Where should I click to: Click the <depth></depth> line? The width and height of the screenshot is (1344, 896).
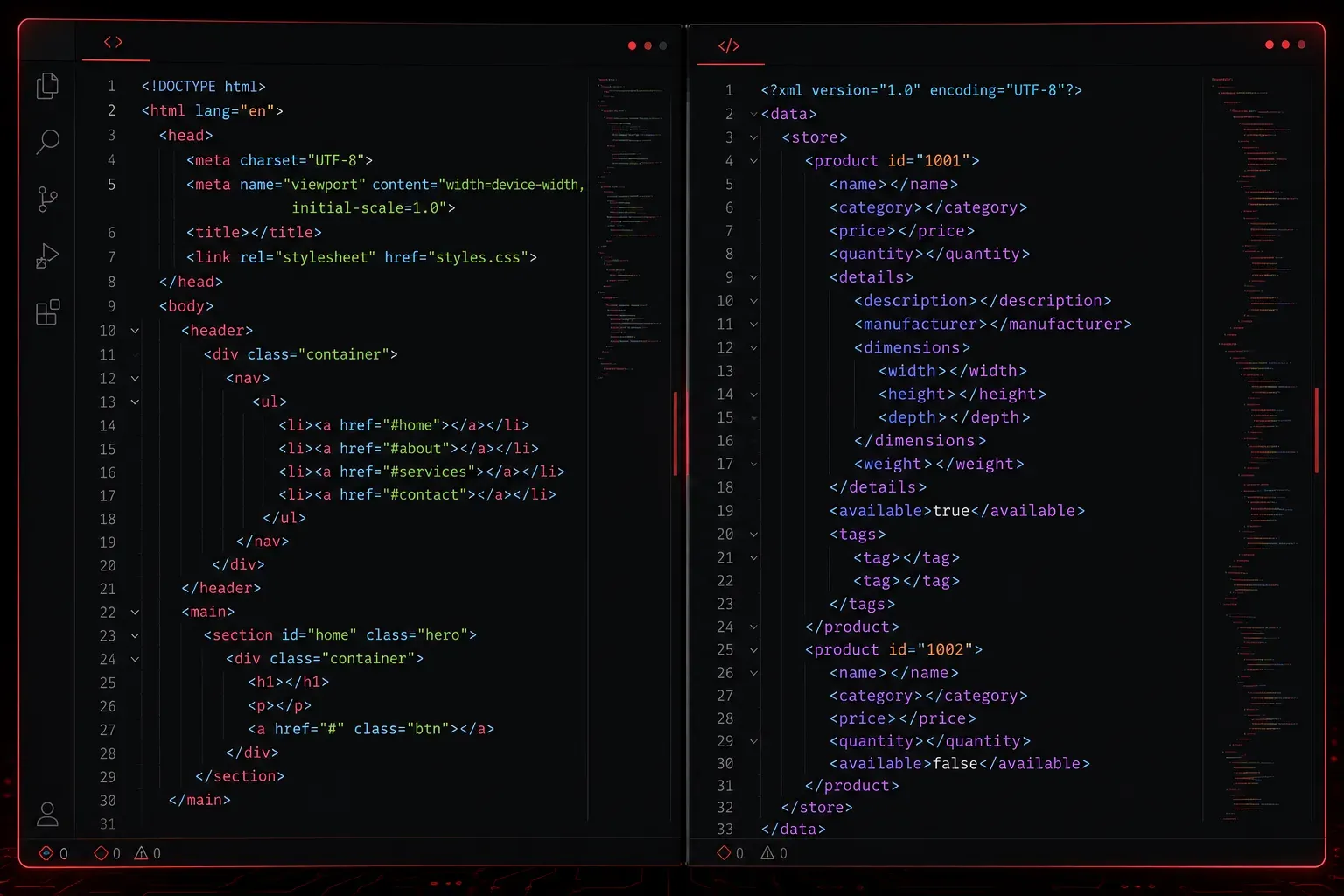[x=955, y=417]
